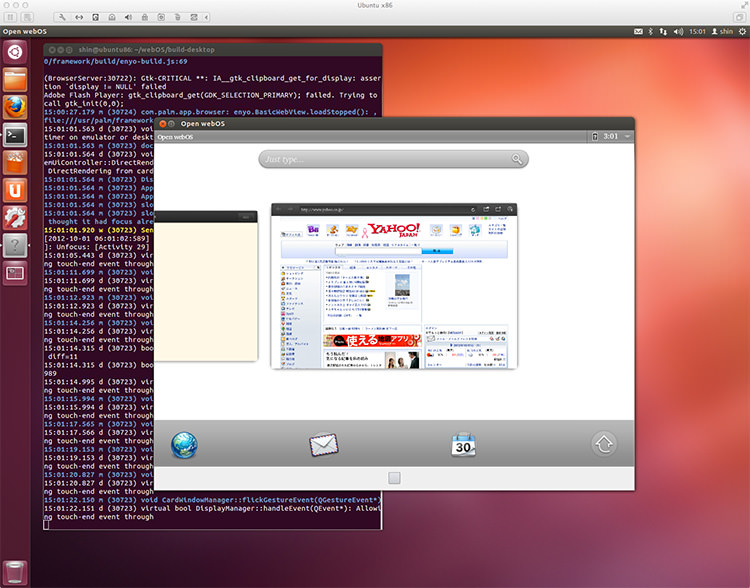This screenshot has width=750, height=588.
Task: Open the Ubuntu Dash home launcher
Action: click(x=15, y=52)
